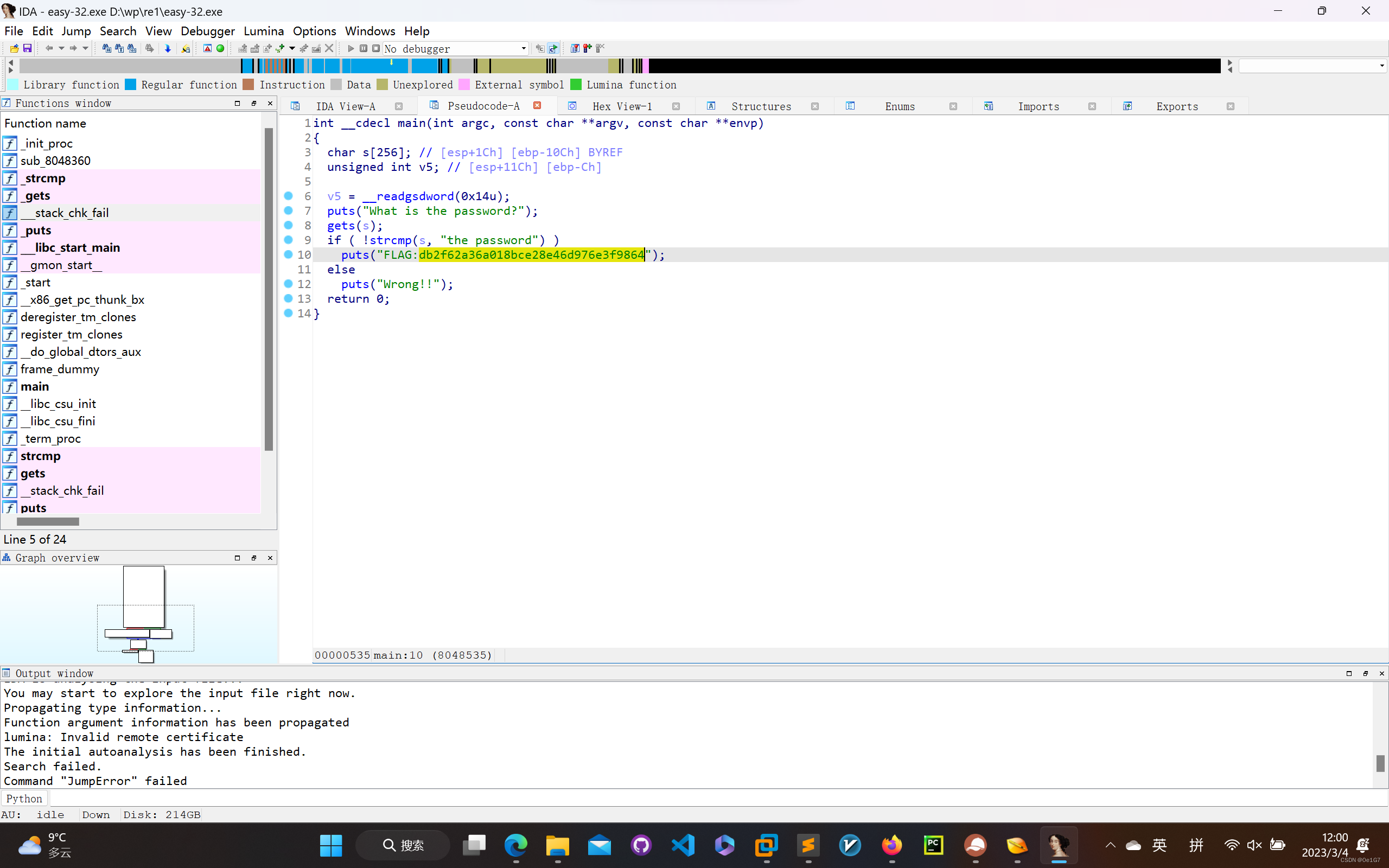Start process with the play icon

coord(351,49)
